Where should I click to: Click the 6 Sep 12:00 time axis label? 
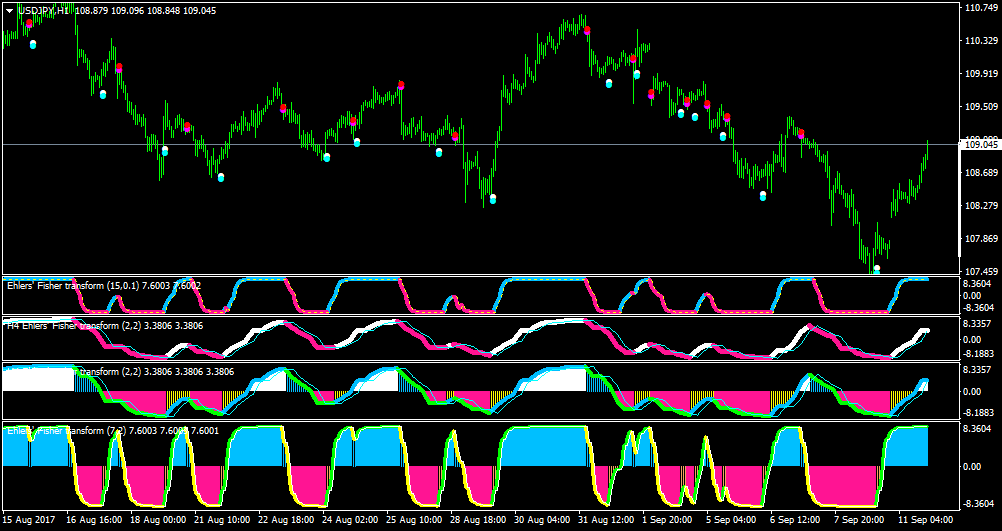[x=795, y=519]
